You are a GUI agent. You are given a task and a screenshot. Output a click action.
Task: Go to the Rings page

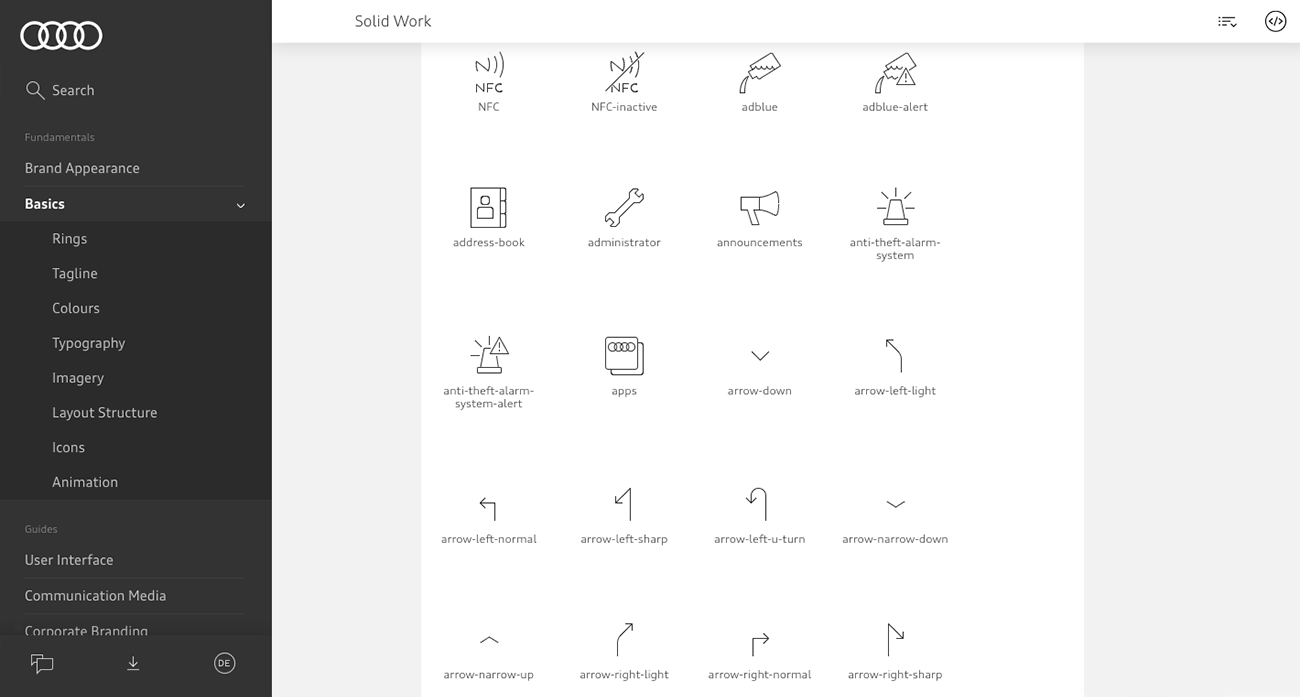pyautogui.click(x=70, y=239)
